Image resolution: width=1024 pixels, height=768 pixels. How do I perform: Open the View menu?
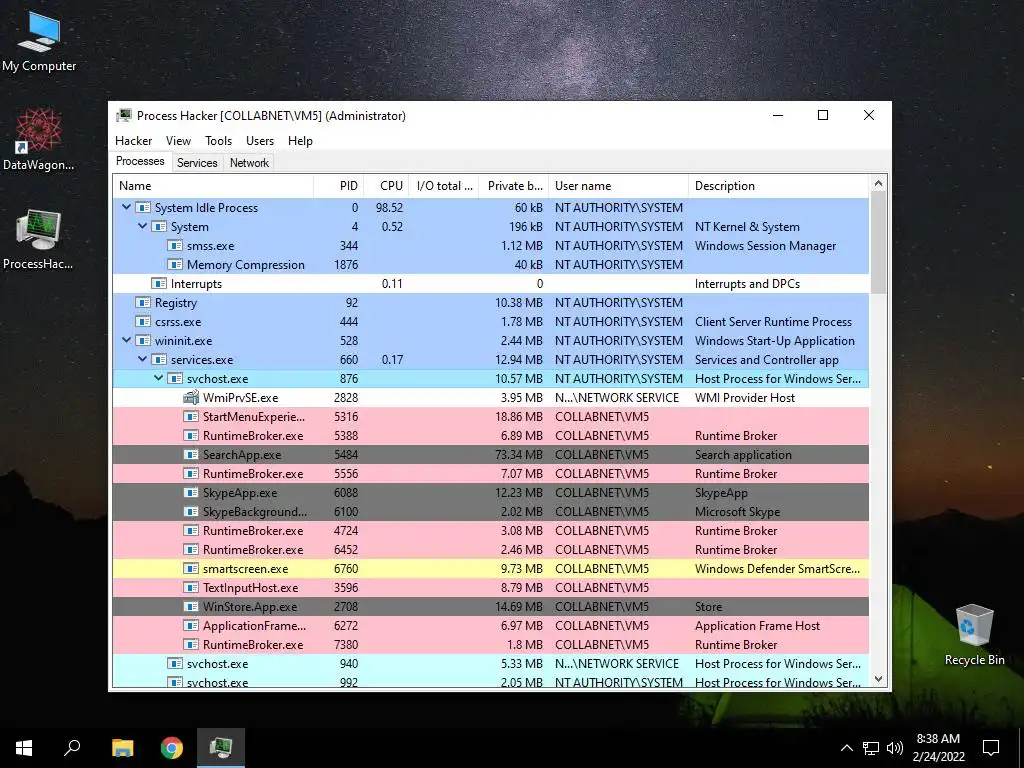click(178, 141)
